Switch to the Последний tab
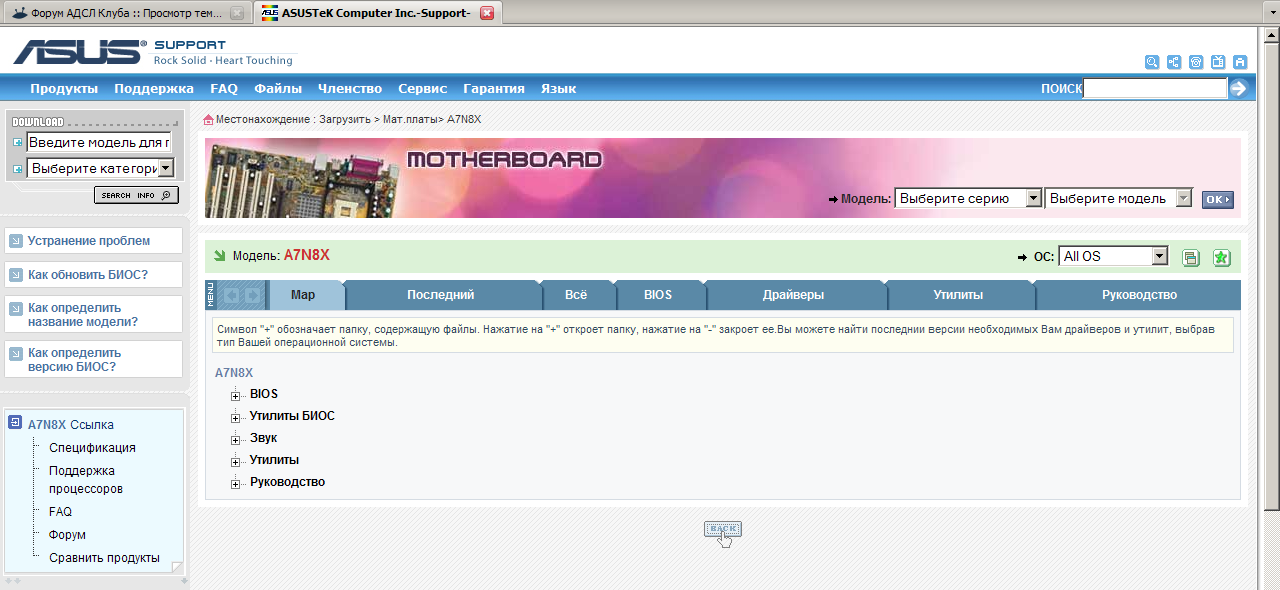Viewport: 1280px width, 590px height. (x=440, y=295)
